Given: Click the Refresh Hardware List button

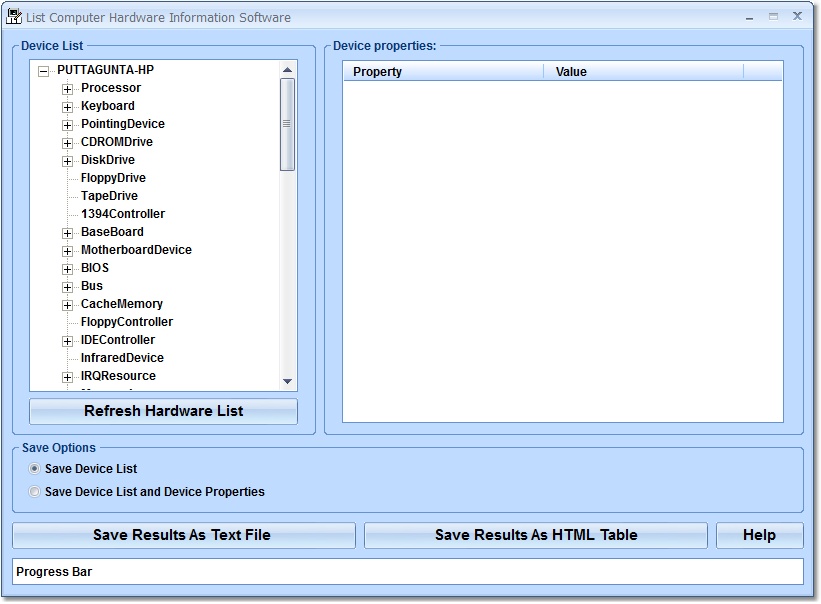Looking at the screenshot, I should click(163, 411).
